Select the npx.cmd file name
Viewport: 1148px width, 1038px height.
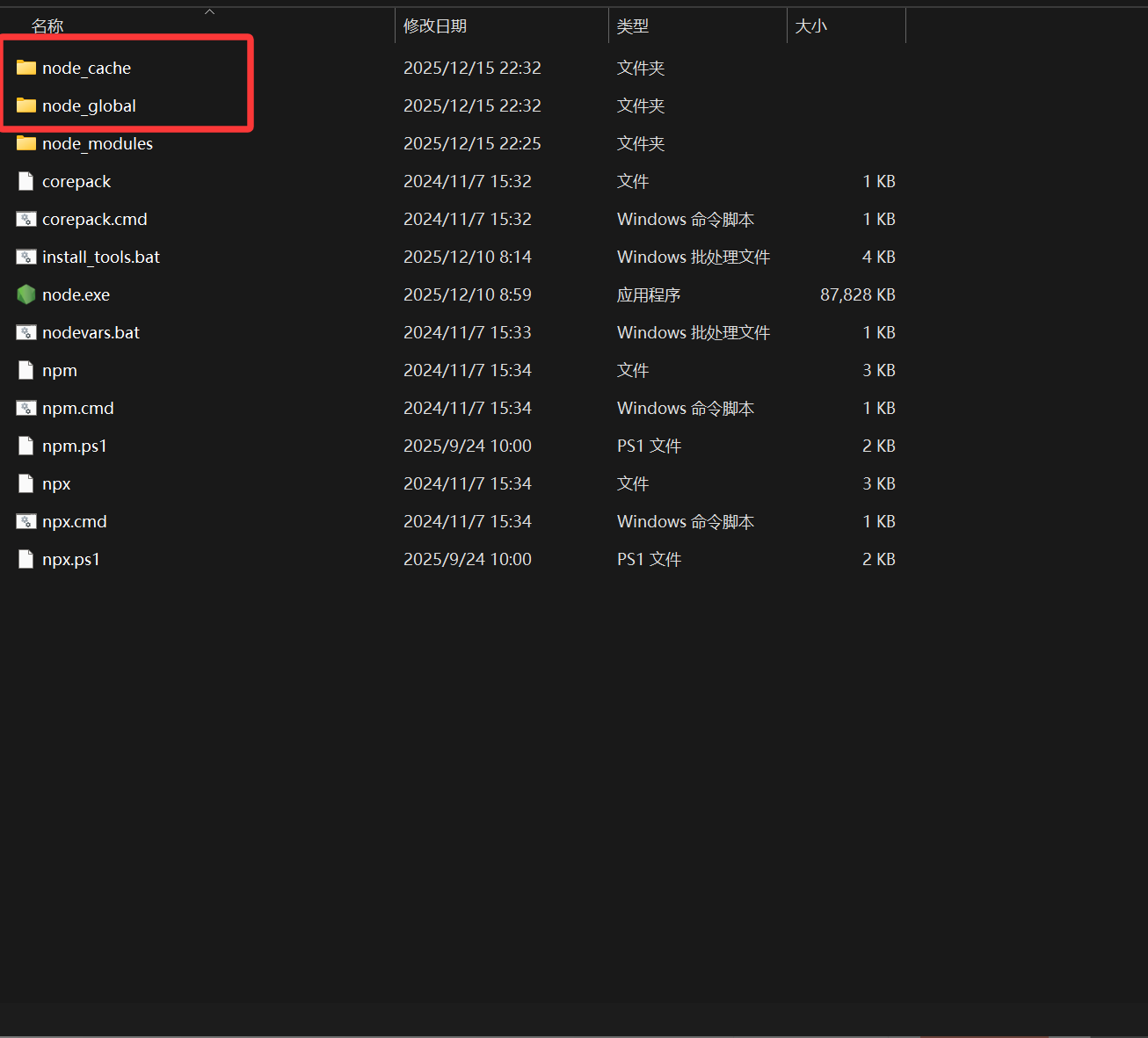point(75,521)
